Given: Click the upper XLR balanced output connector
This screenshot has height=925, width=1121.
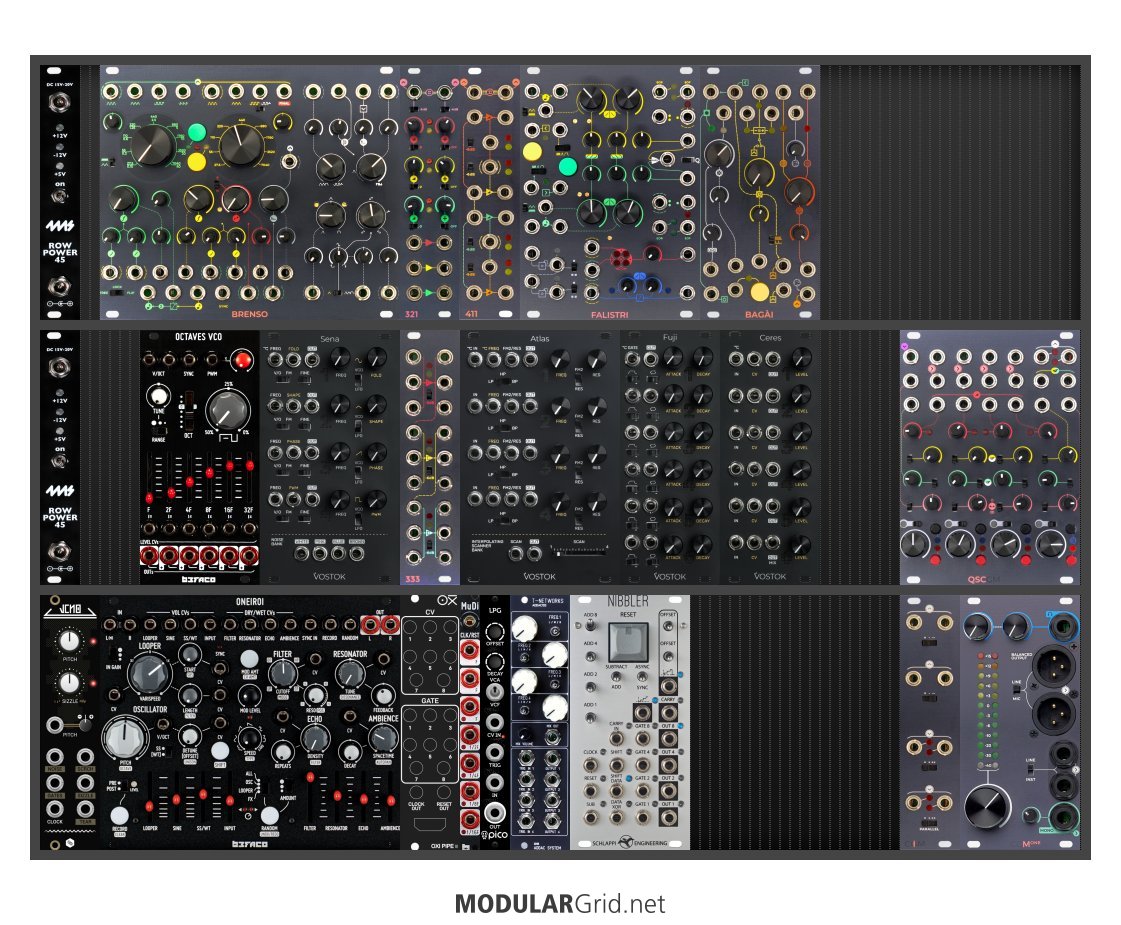Looking at the screenshot, I should click(x=1053, y=666).
